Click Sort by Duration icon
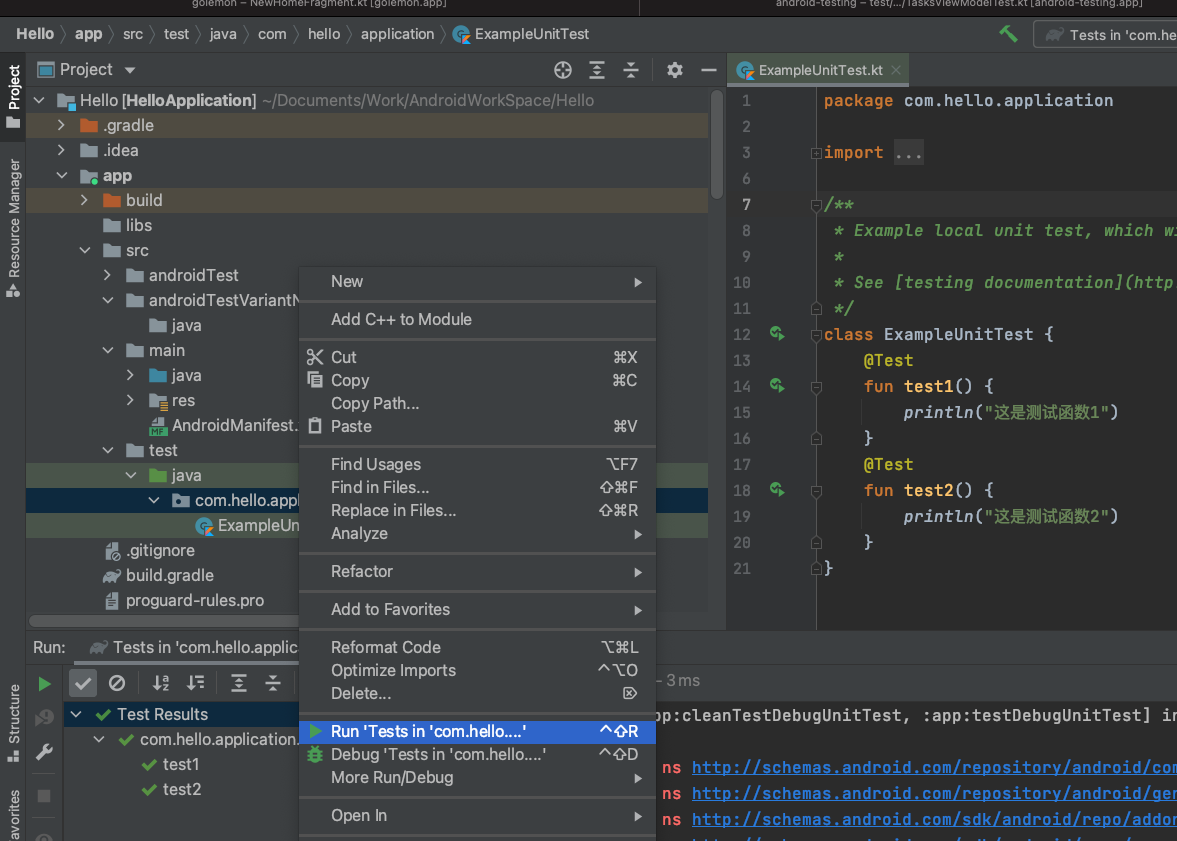The width and height of the screenshot is (1177, 841). [196, 683]
